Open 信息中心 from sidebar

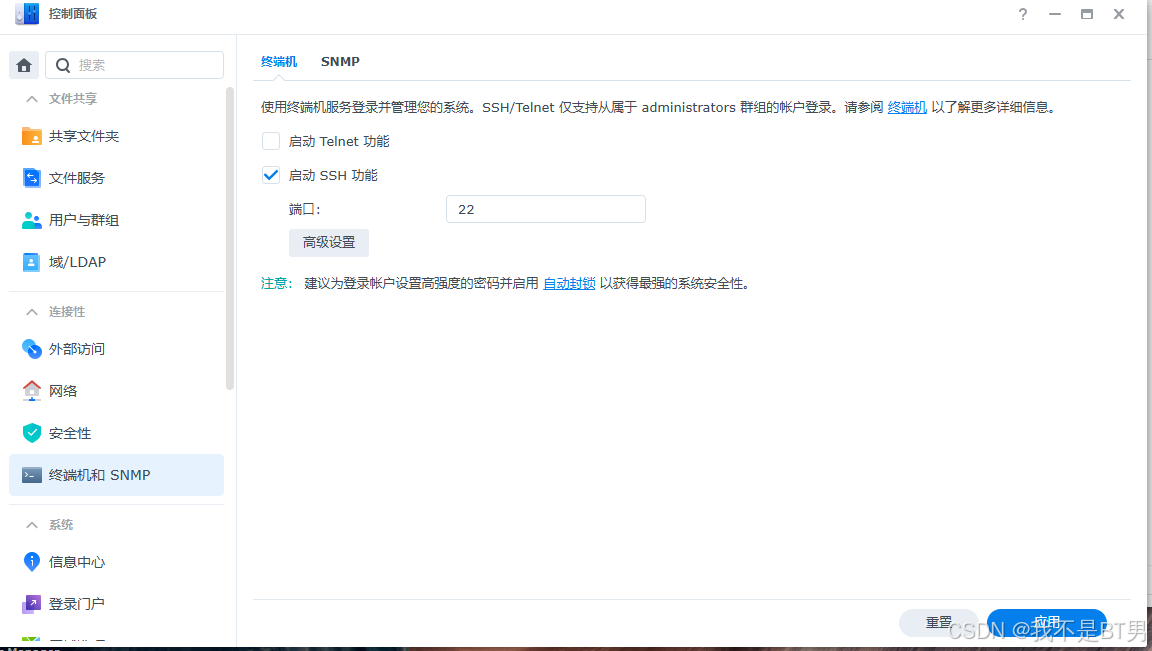75,561
